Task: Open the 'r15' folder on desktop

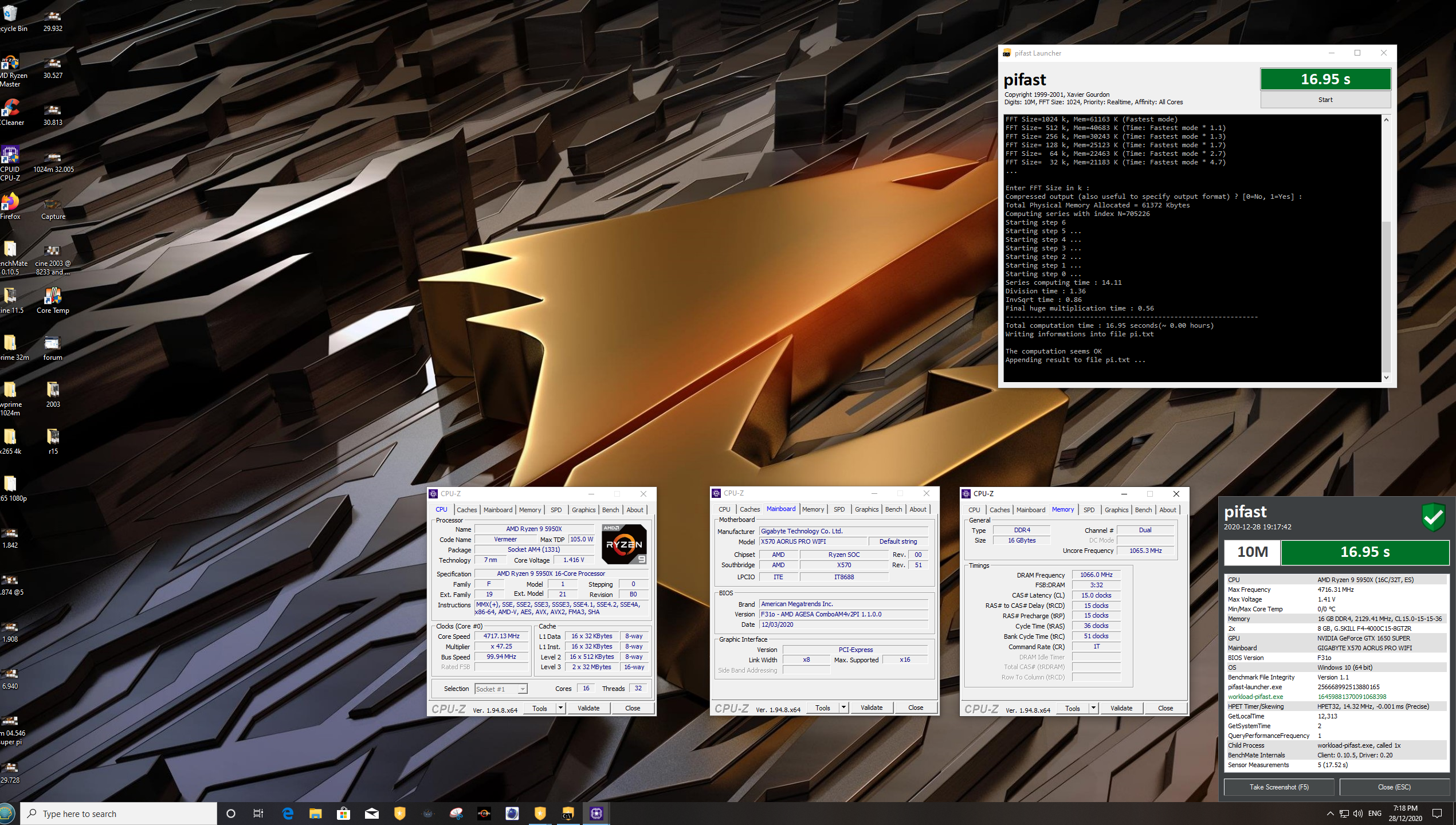Action: click(53, 441)
